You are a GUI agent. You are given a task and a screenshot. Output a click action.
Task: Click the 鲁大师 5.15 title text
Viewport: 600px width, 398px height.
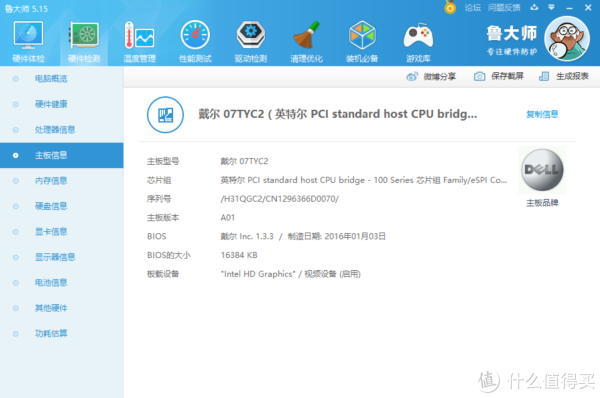pos(26,8)
